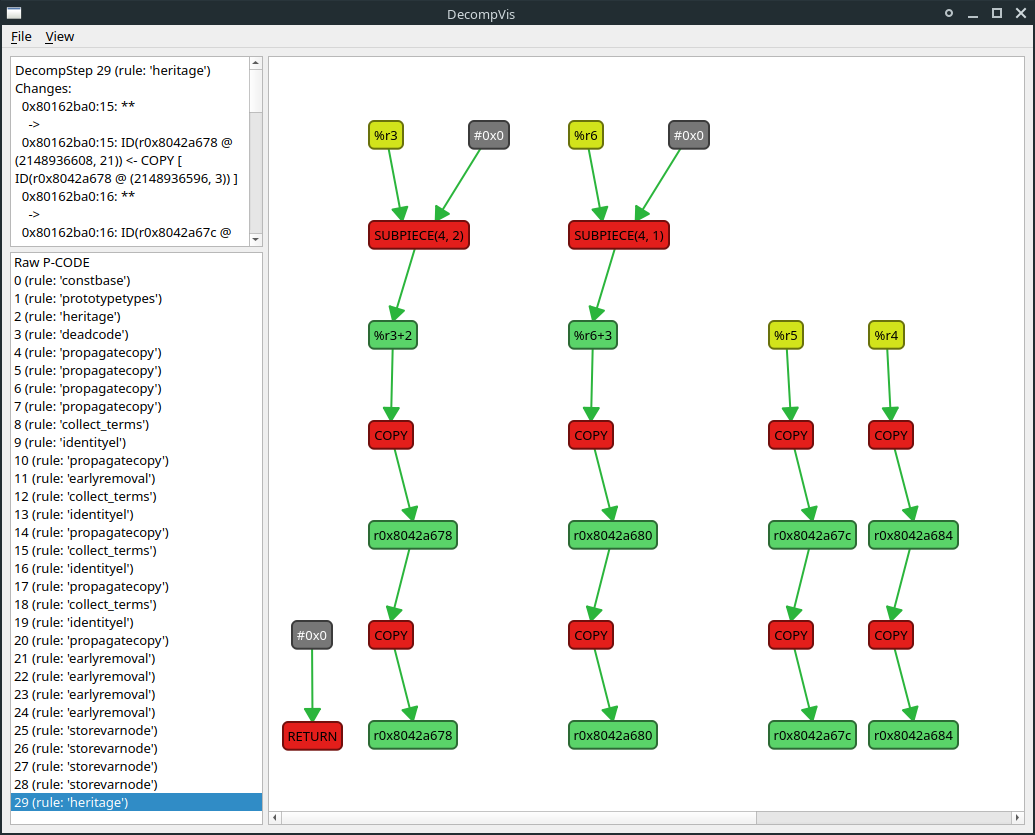Click the red RETURN node
The height and width of the screenshot is (835, 1035).
click(312, 736)
